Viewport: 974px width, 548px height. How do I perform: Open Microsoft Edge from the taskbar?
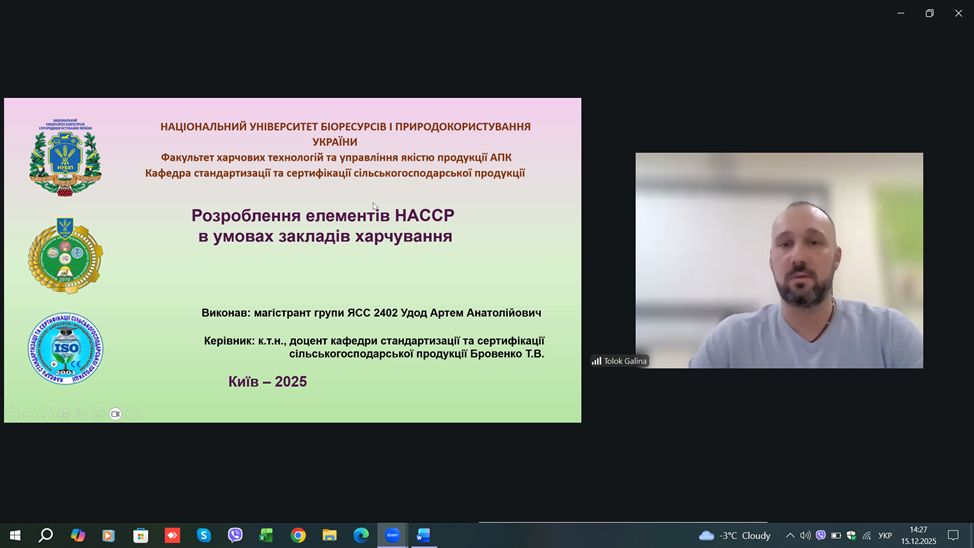click(361, 535)
